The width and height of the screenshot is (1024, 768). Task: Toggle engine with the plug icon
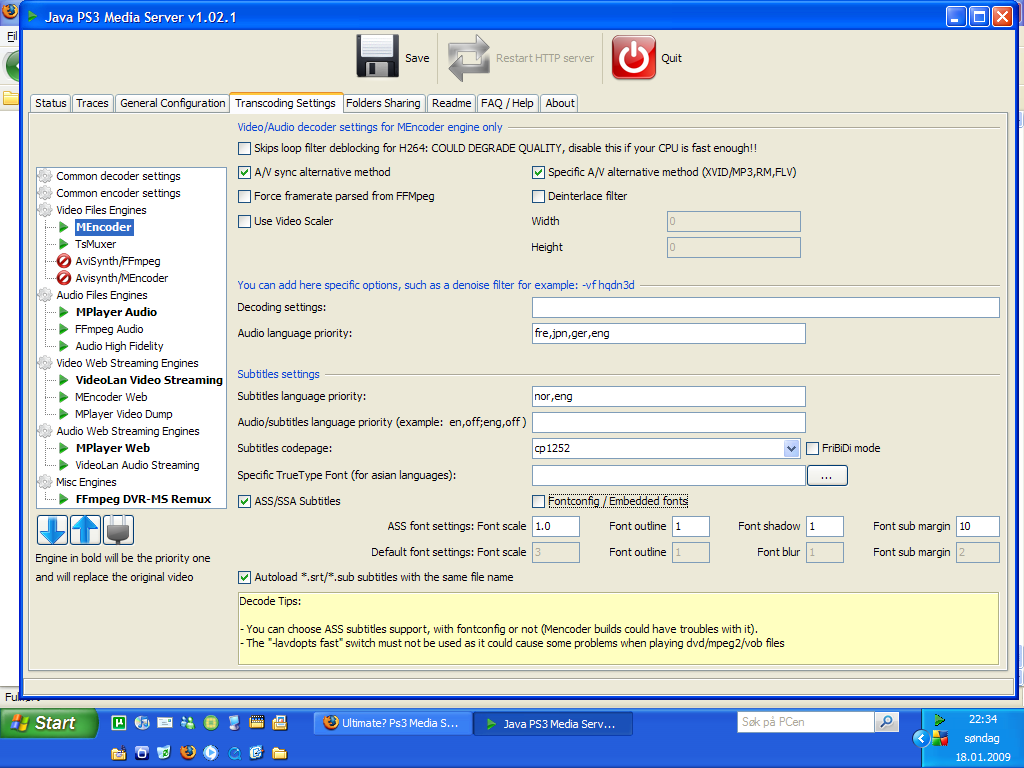118,530
